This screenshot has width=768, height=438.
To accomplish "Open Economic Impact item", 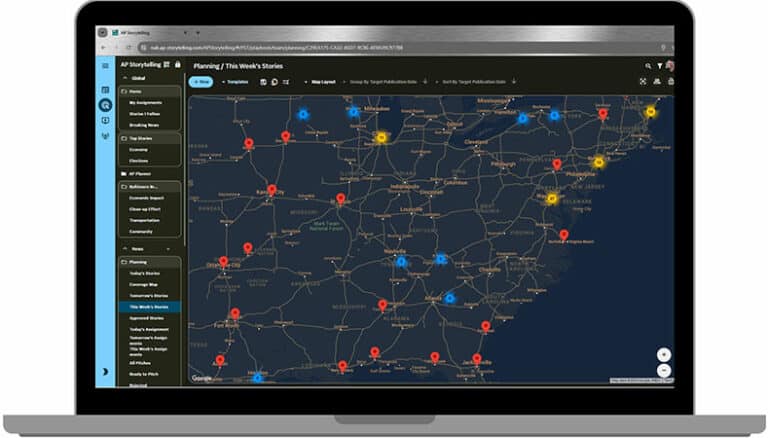I will point(146,198).
